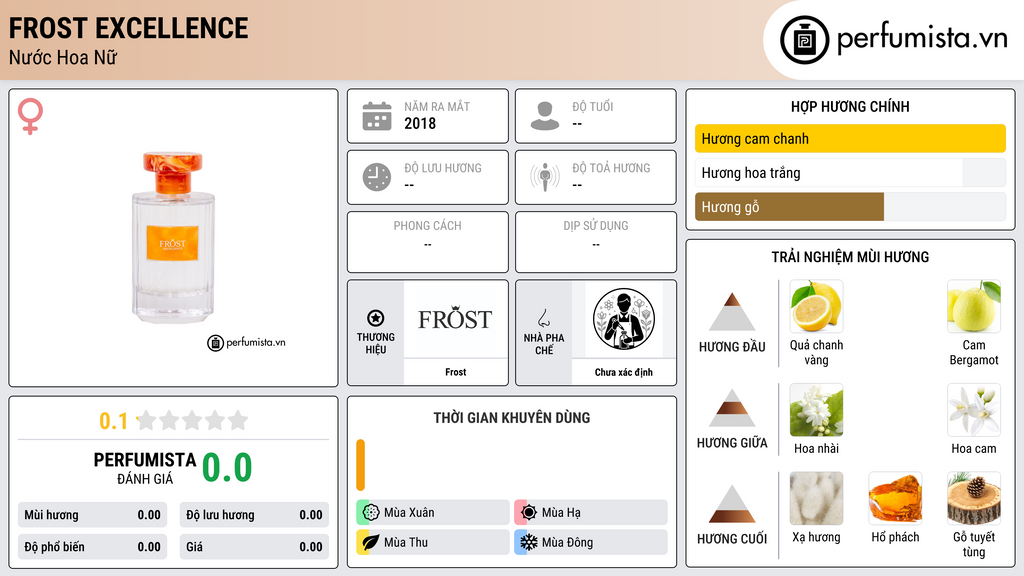
Task: Click the orange recommended-time bar
Action: pyautogui.click(x=360, y=465)
